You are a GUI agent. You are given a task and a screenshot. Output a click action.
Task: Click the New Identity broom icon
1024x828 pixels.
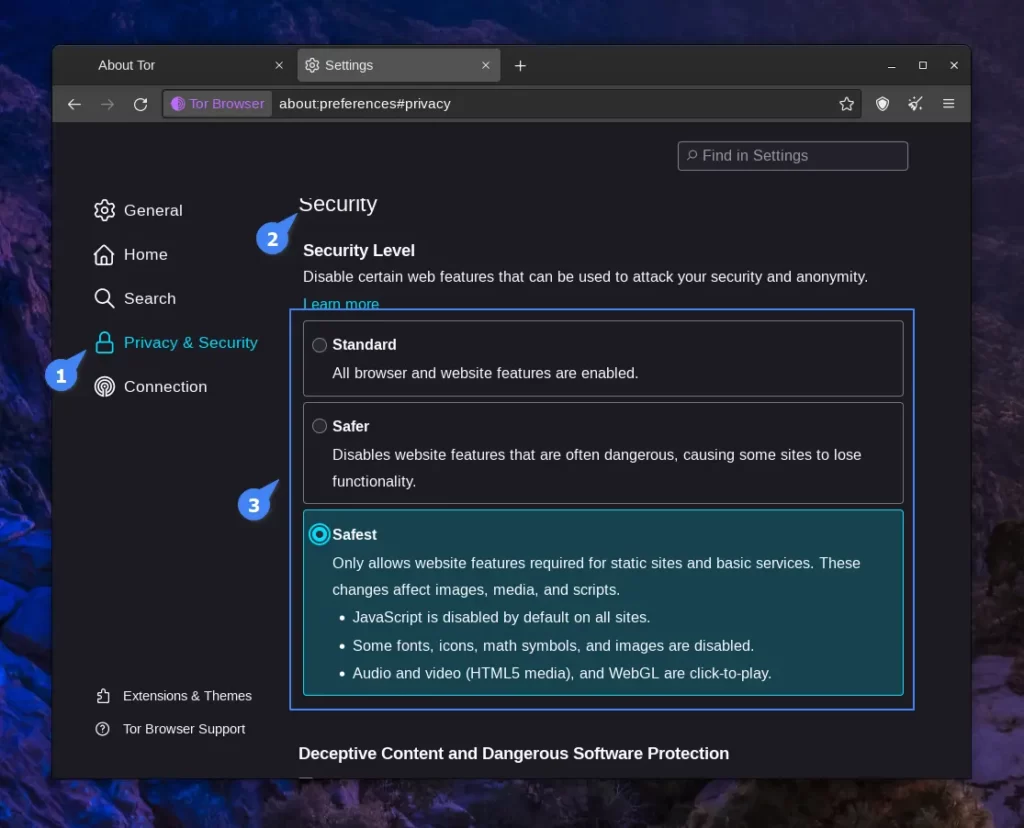pyautogui.click(x=916, y=104)
